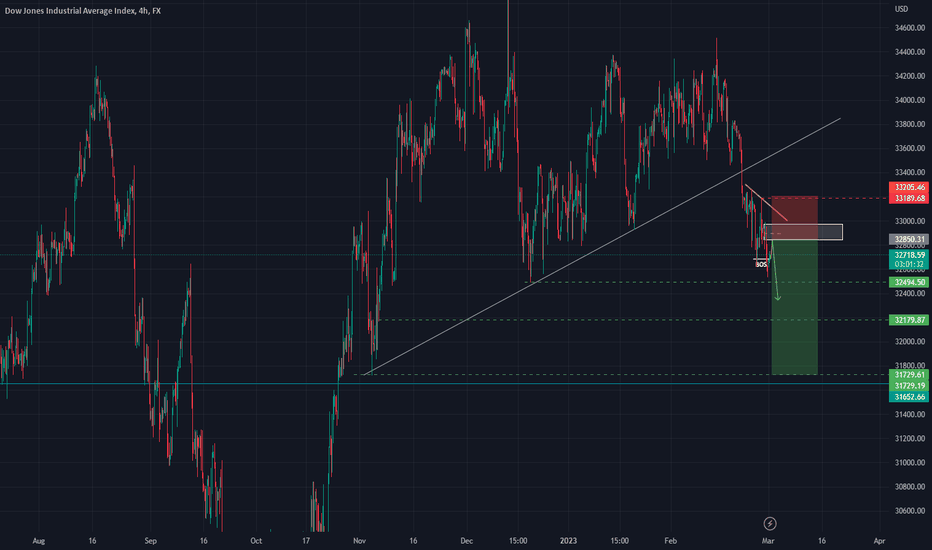The height and width of the screenshot is (550, 932).
Task: Click the 30600.00 price axis value
Action: click(910, 511)
